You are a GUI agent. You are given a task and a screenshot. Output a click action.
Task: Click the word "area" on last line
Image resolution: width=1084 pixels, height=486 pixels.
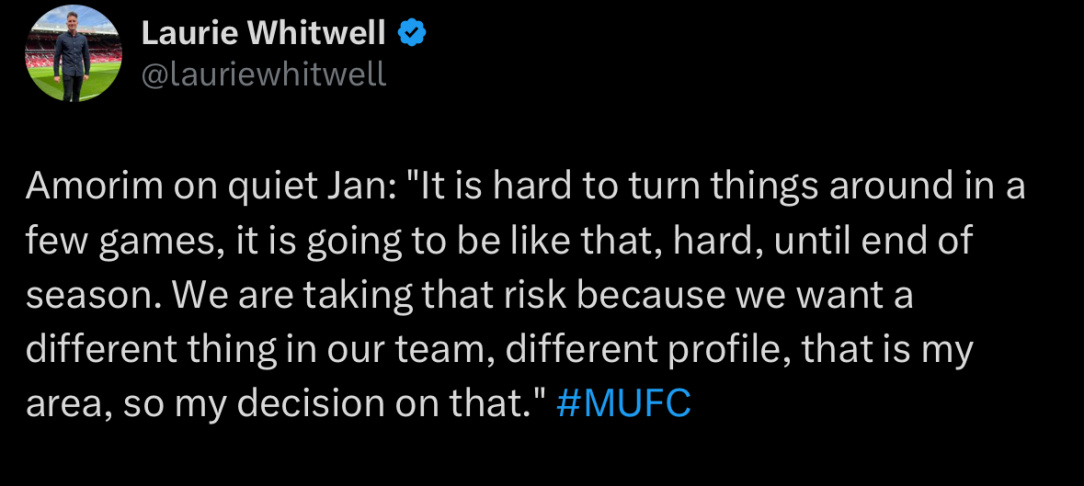(x=64, y=406)
